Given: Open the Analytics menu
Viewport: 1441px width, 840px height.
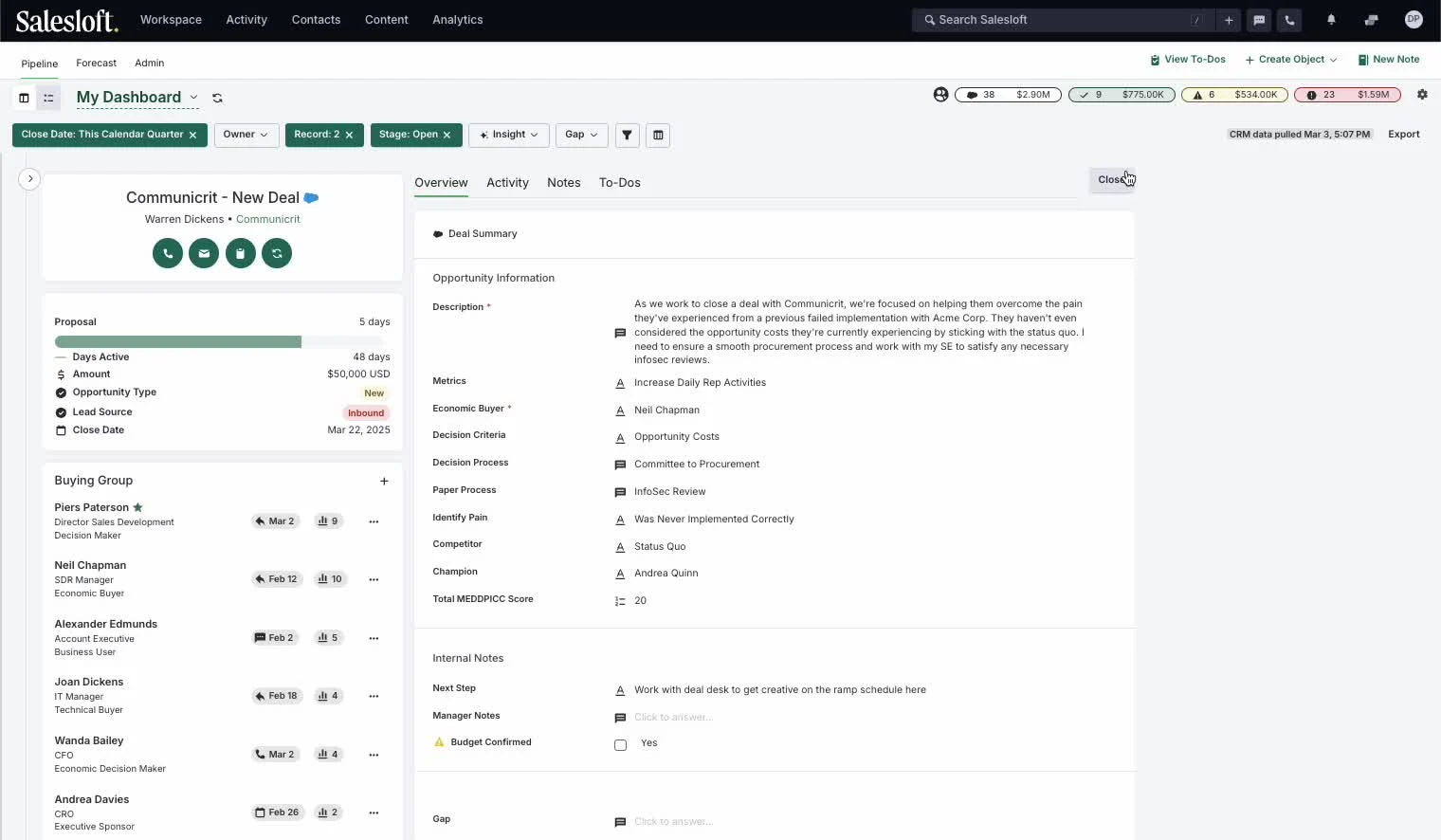Looking at the screenshot, I should (458, 20).
